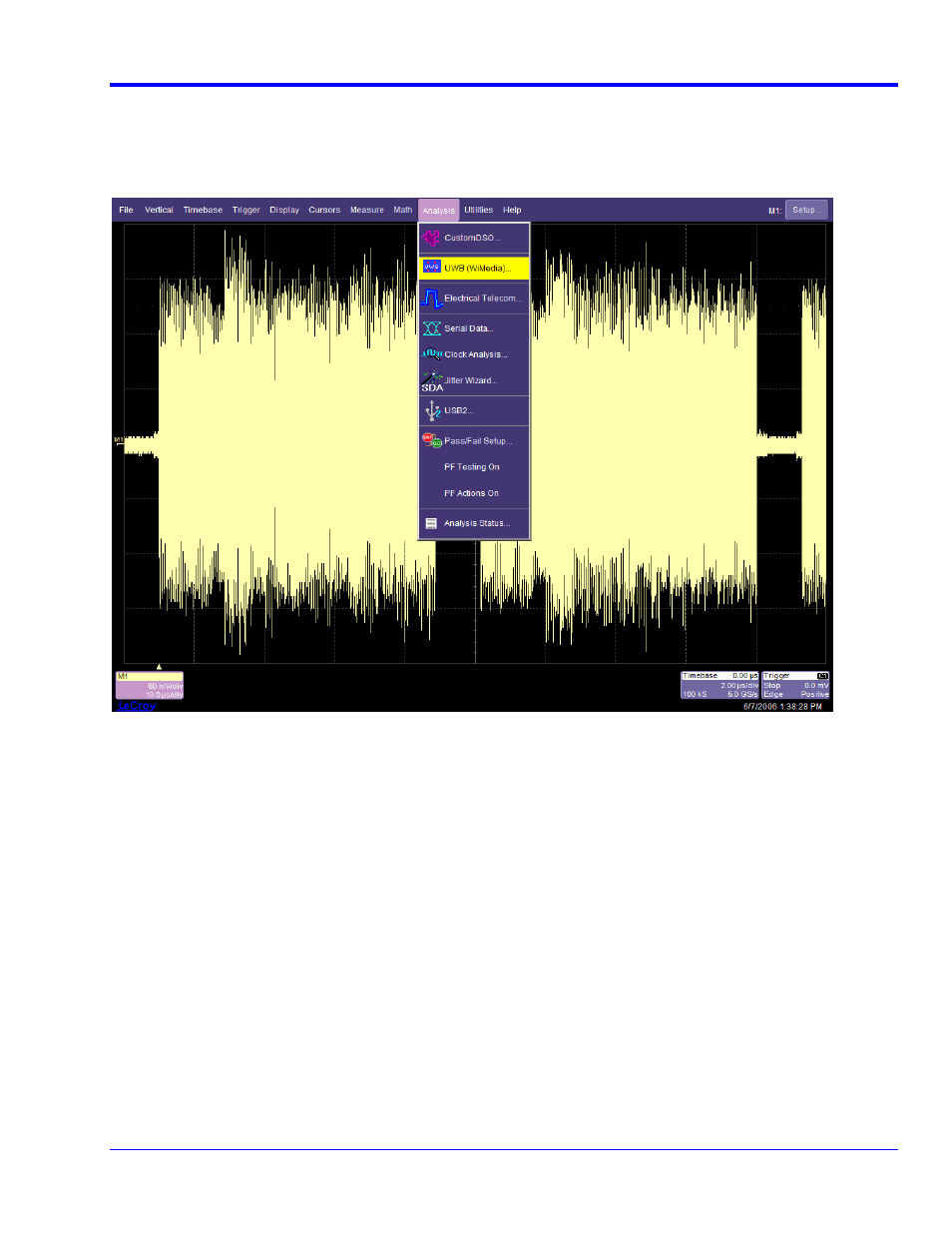Open Serial Data... from the menu

(x=474, y=328)
